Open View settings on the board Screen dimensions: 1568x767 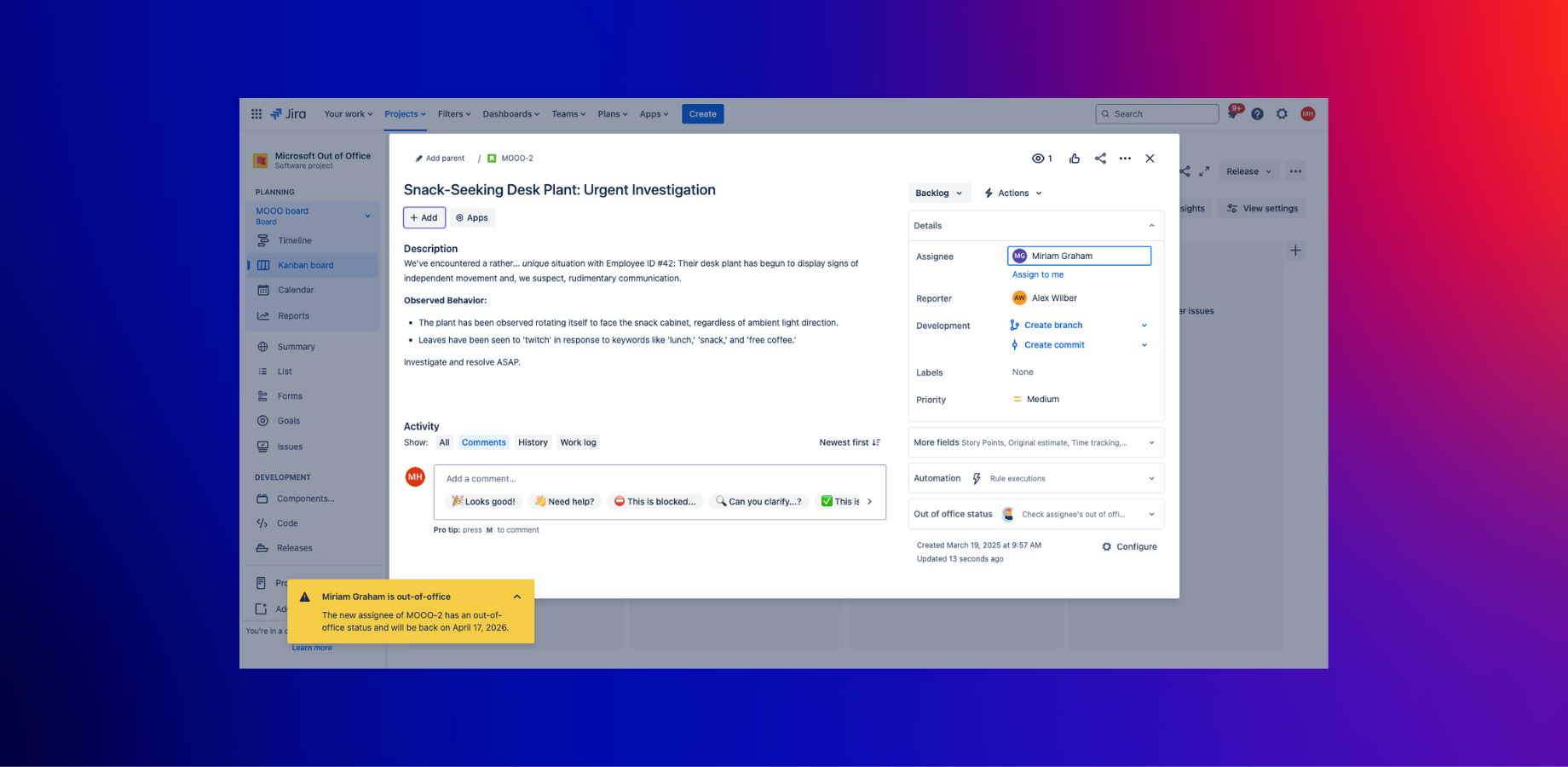point(1262,209)
